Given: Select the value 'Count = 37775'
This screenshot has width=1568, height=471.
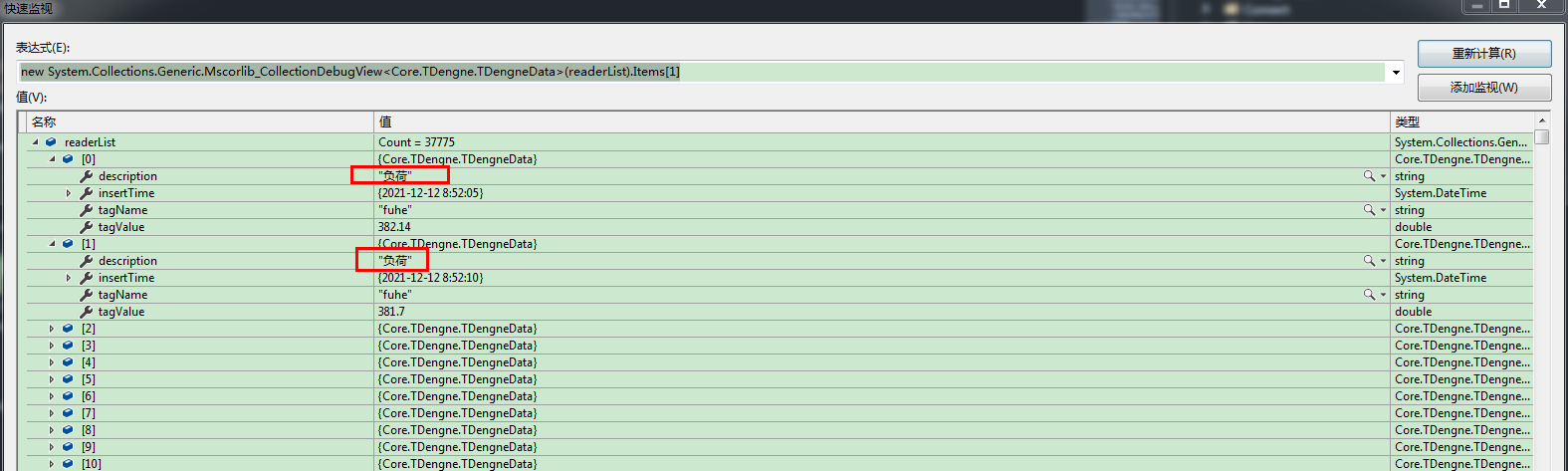Looking at the screenshot, I should click(x=416, y=142).
